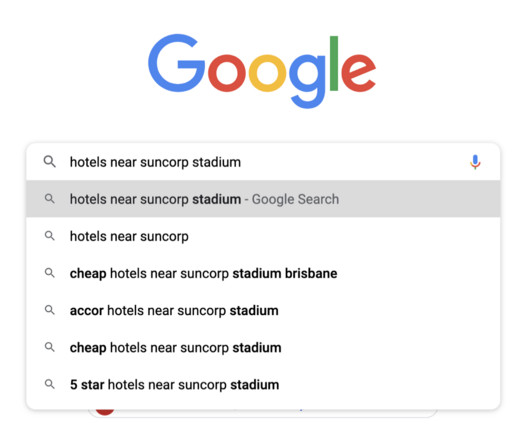Click magnifier icon beside 'cheap hotels stadium brisbane'
Screen dimensions: 530x442
coord(50,272)
